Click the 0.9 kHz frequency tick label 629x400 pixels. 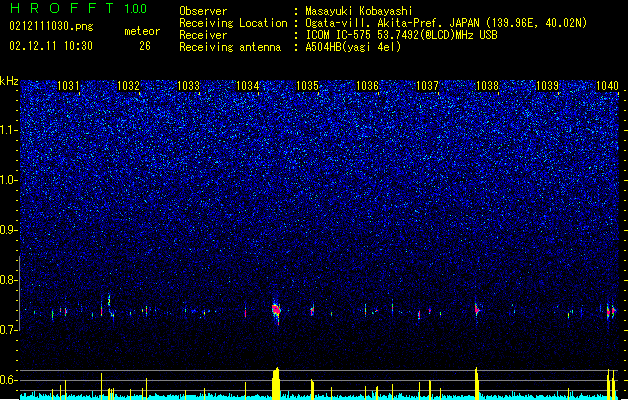point(9,230)
